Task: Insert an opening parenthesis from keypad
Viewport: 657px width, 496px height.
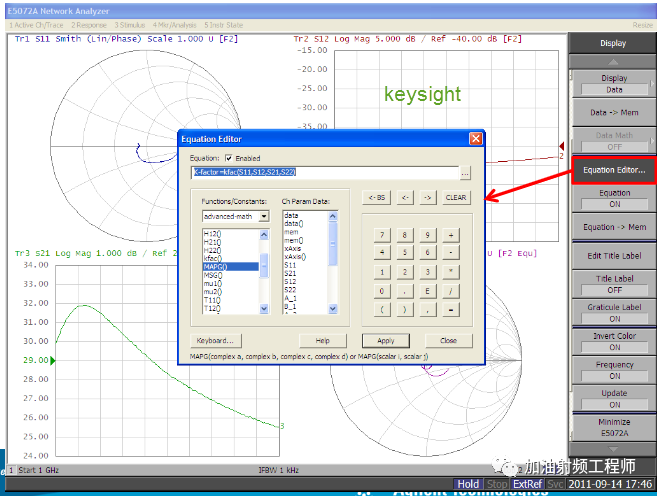Action: pyautogui.click(x=382, y=310)
